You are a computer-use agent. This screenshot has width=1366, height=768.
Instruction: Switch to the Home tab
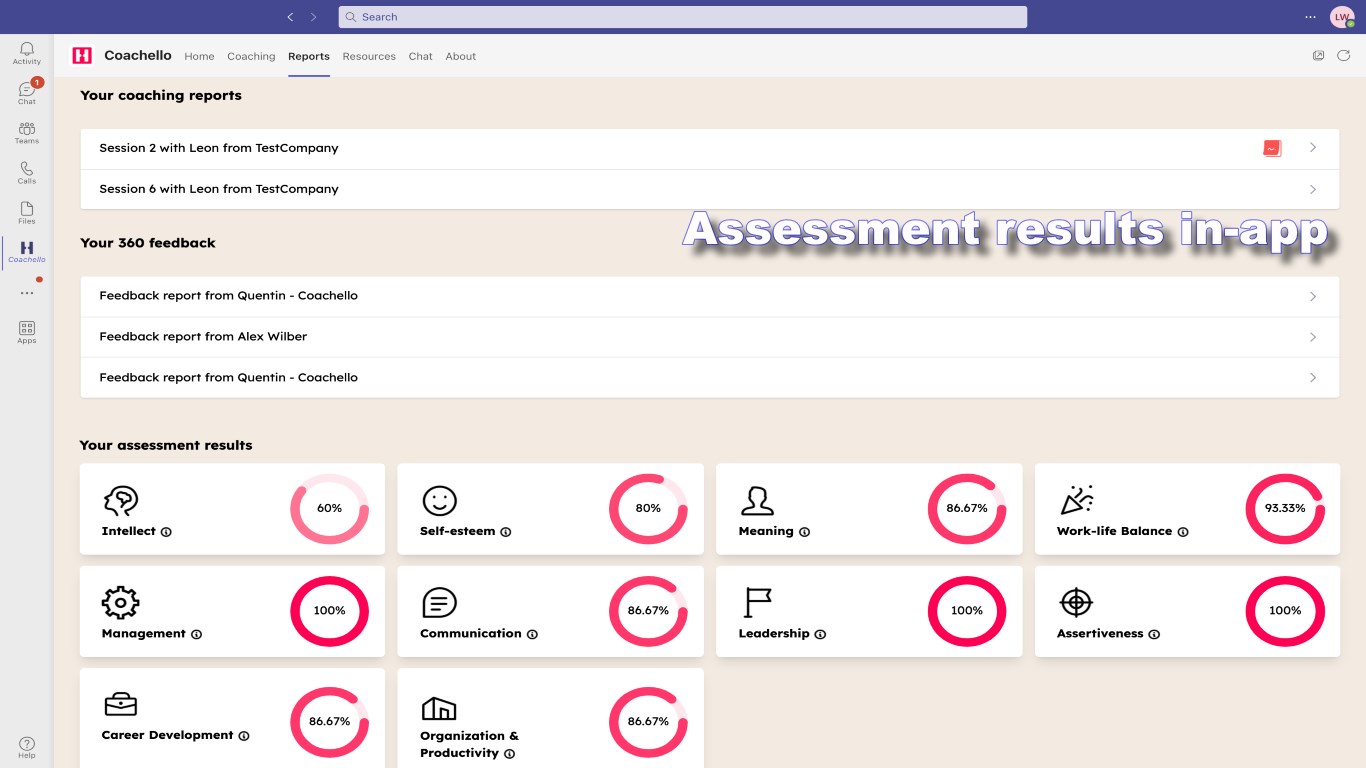point(199,56)
